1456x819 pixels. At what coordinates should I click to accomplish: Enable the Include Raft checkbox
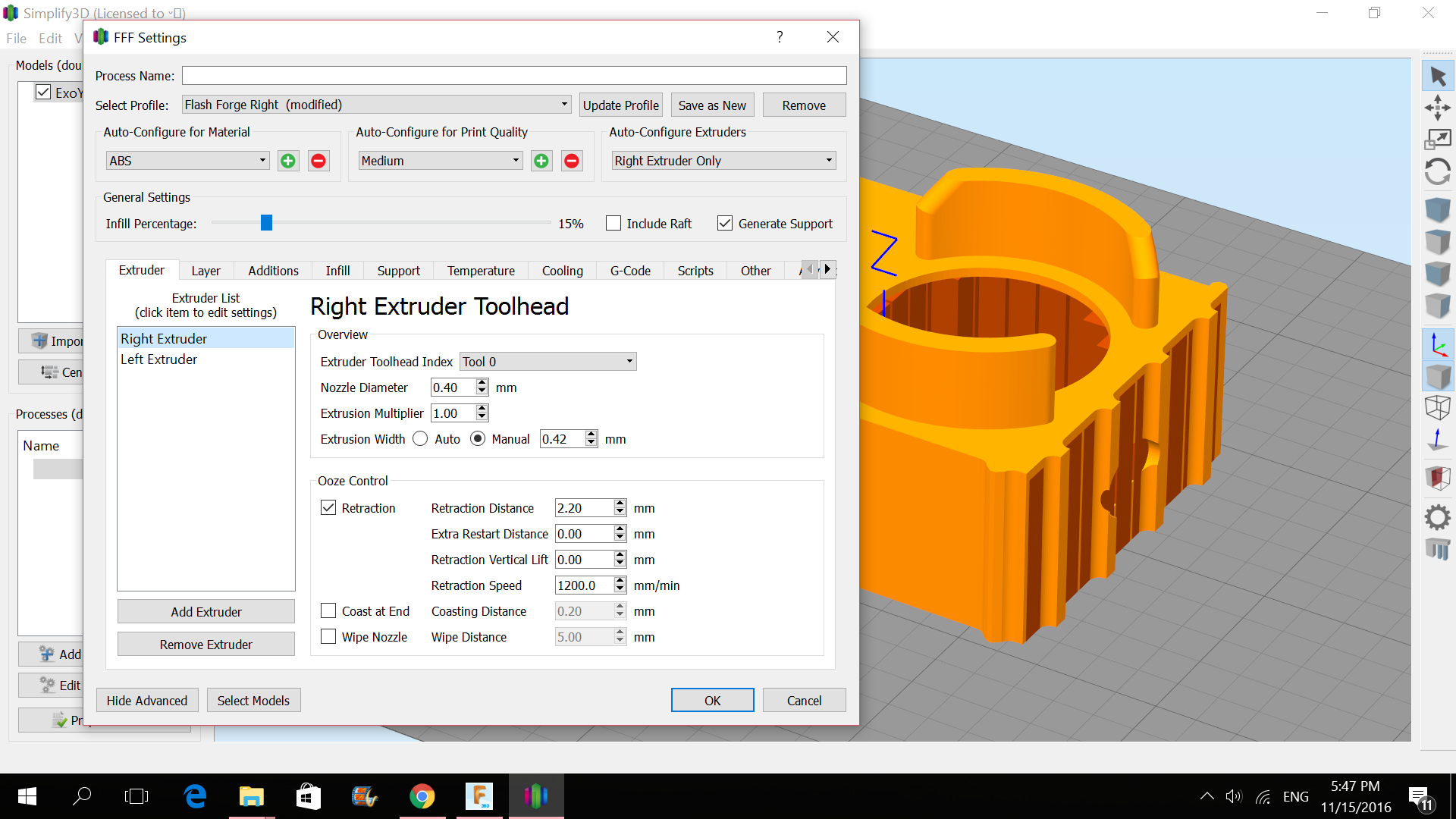coord(613,224)
